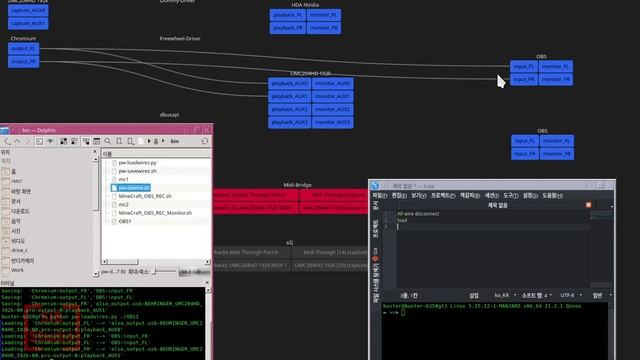Open UTF-8 encoding dropdown in Kate

pos(571,295)
